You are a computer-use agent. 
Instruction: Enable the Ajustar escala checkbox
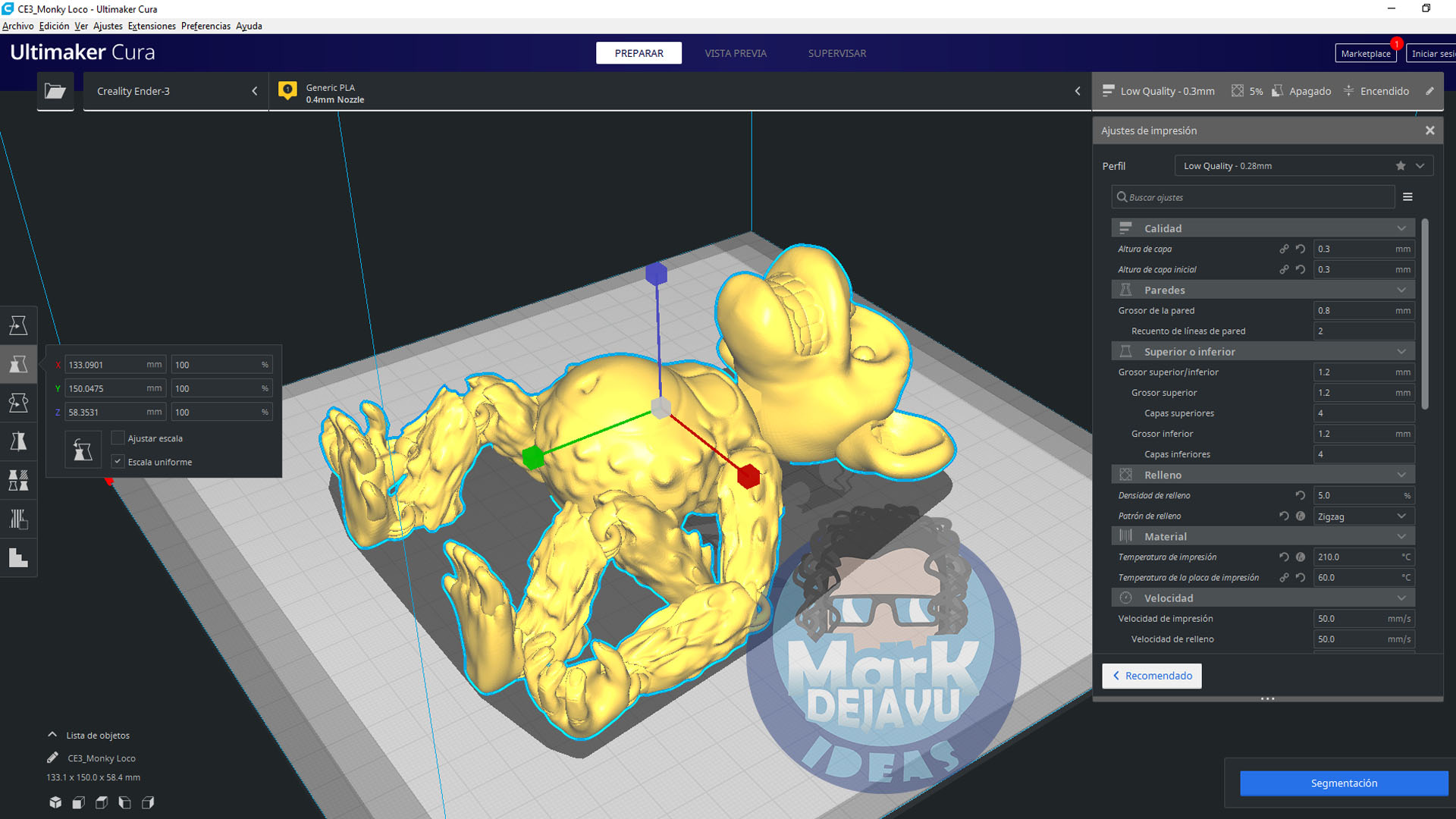118,438
